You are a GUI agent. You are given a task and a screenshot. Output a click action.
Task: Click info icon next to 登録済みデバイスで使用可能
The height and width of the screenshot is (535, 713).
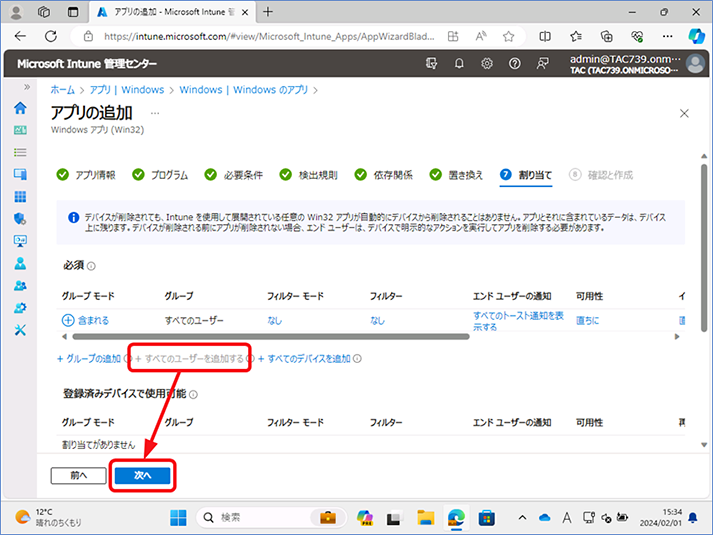point(193,395)
